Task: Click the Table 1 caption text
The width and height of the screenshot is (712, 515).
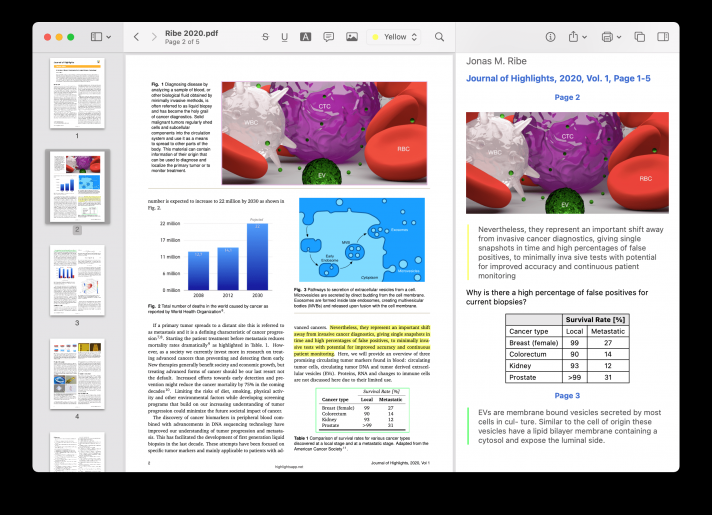Action: (x=361, y=443)
